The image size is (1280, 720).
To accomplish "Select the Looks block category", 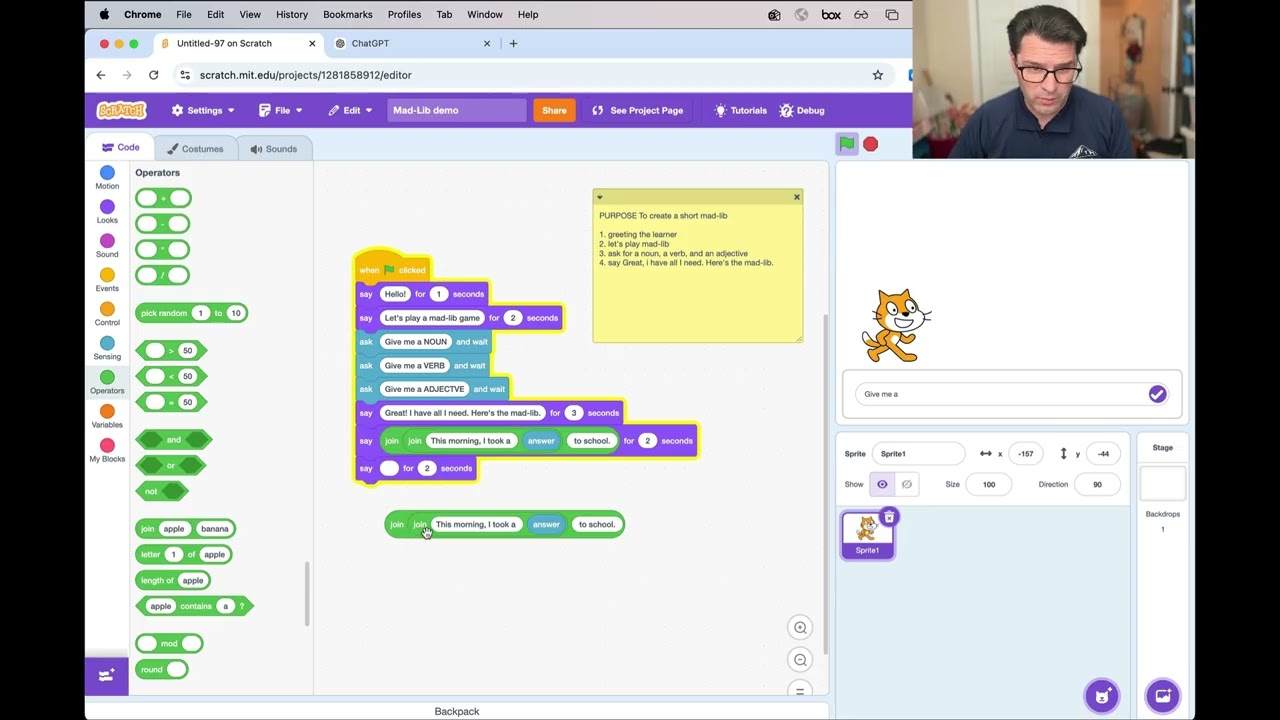I will pyautogui.click(x=107, y=212).
